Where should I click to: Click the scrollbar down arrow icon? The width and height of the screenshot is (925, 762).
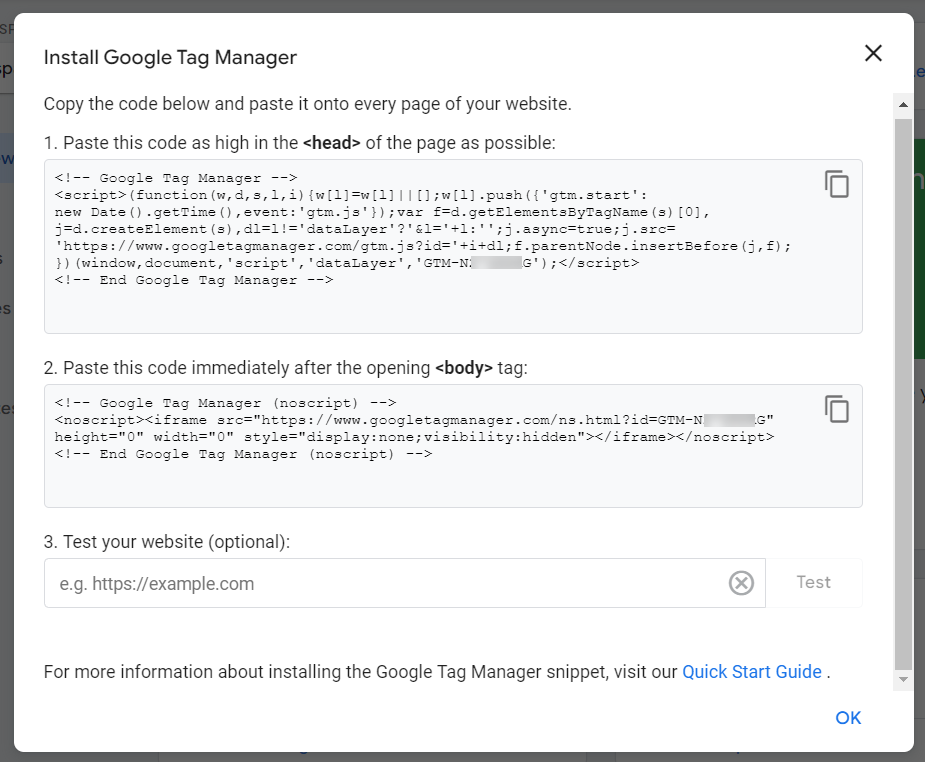tap(903, 679)
